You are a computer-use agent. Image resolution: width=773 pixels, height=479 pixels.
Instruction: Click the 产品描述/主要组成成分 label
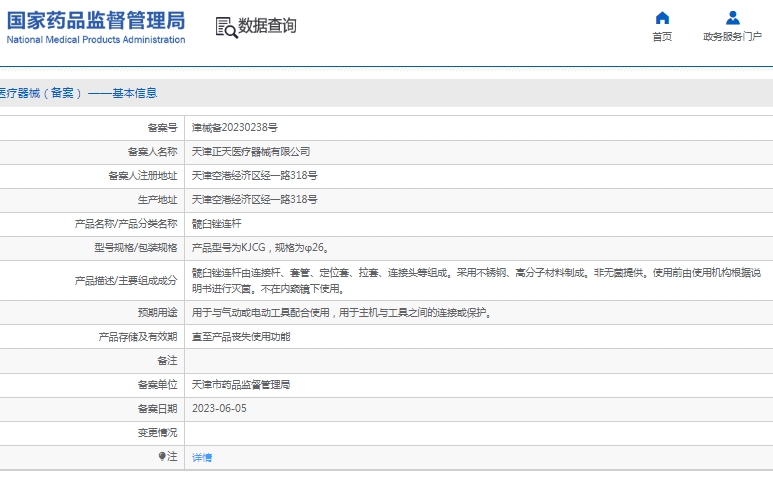[126, 280]
